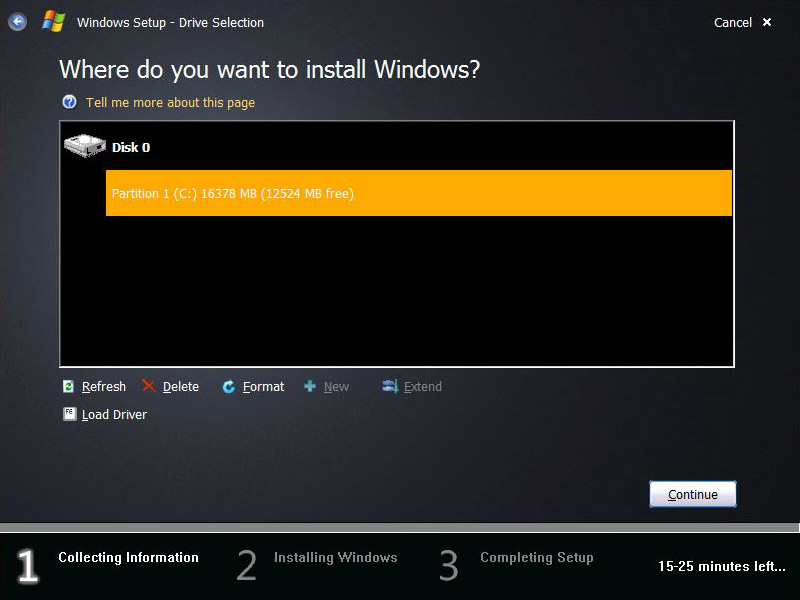
Task: Click the Disk 0 hard drive icon
Action: coord(85,145)
